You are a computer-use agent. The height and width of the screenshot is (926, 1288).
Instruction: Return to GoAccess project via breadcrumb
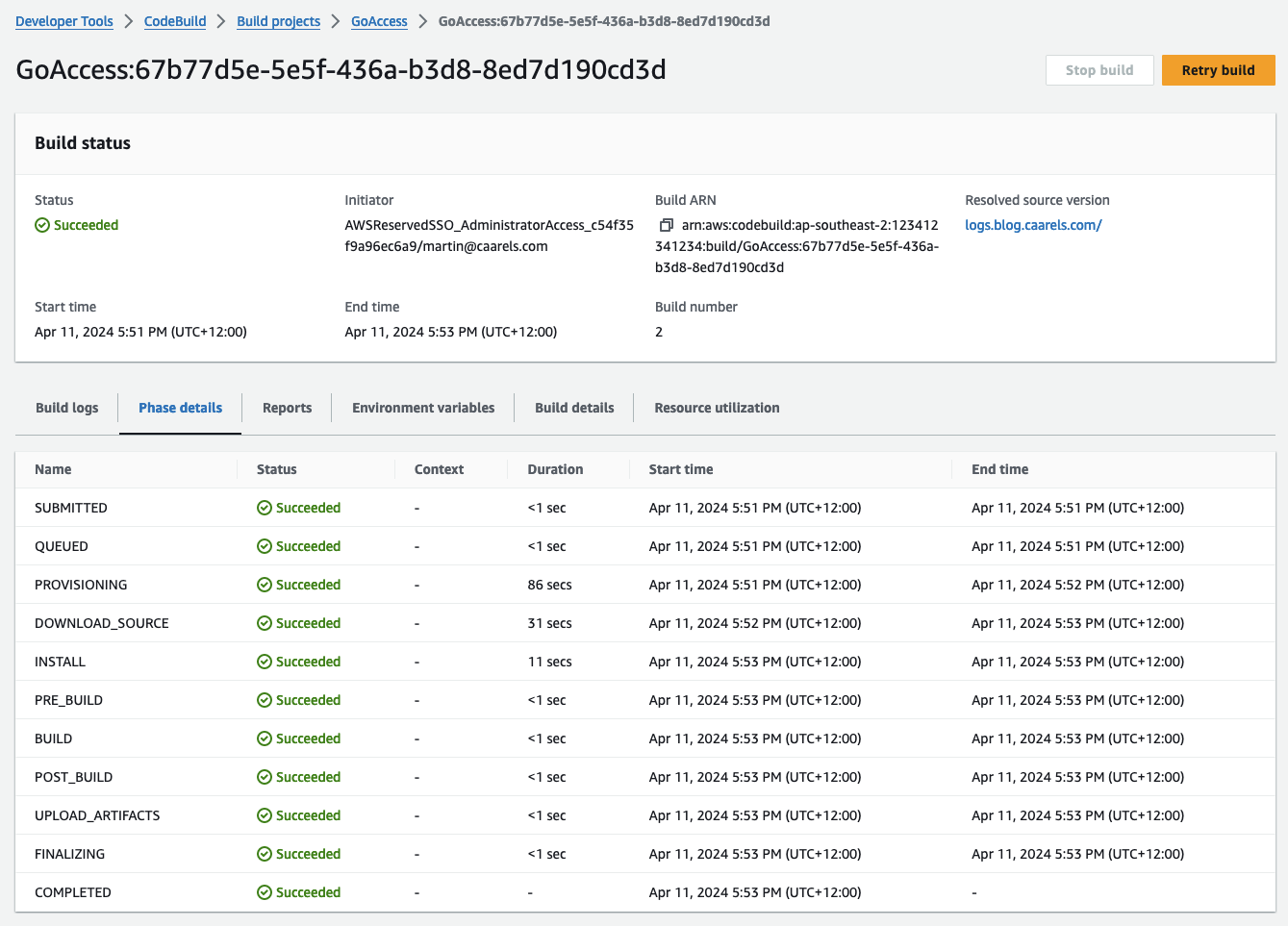(x=379, y=21)
